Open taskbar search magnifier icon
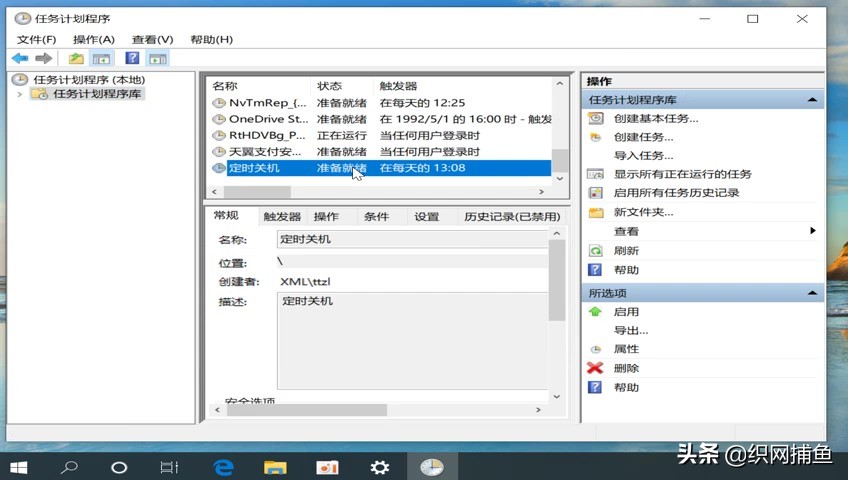848x480 pixels. 69,467
